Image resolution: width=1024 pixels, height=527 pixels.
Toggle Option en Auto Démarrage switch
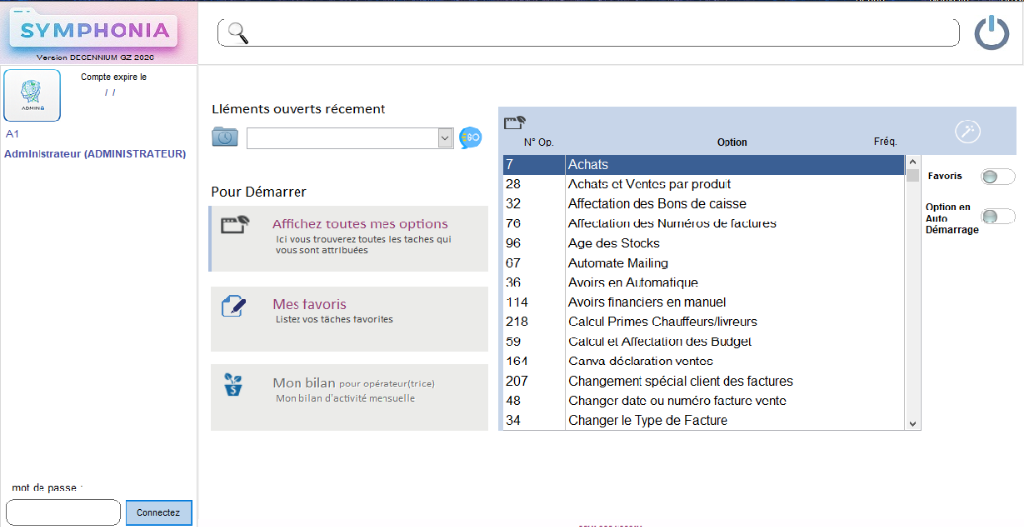pyautogui.click(x=997, y=216)
